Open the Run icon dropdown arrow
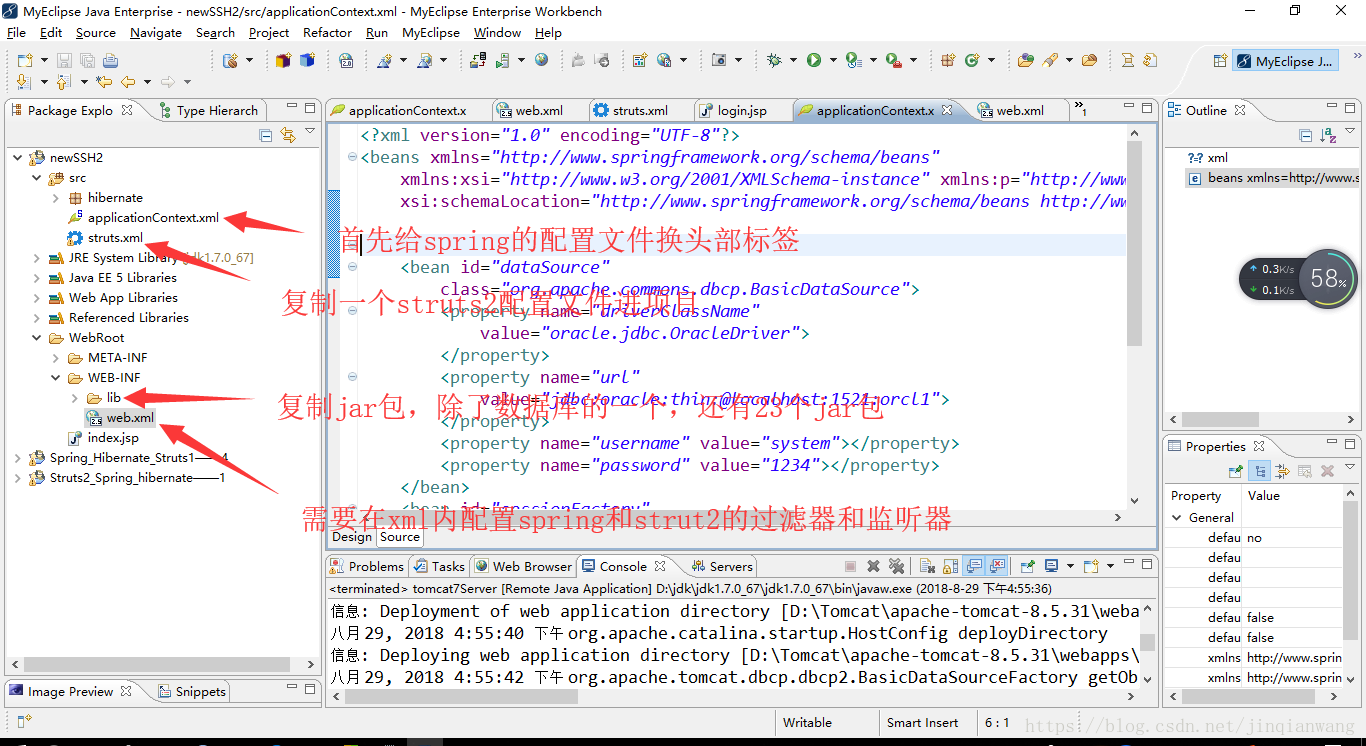 point(832,61)
